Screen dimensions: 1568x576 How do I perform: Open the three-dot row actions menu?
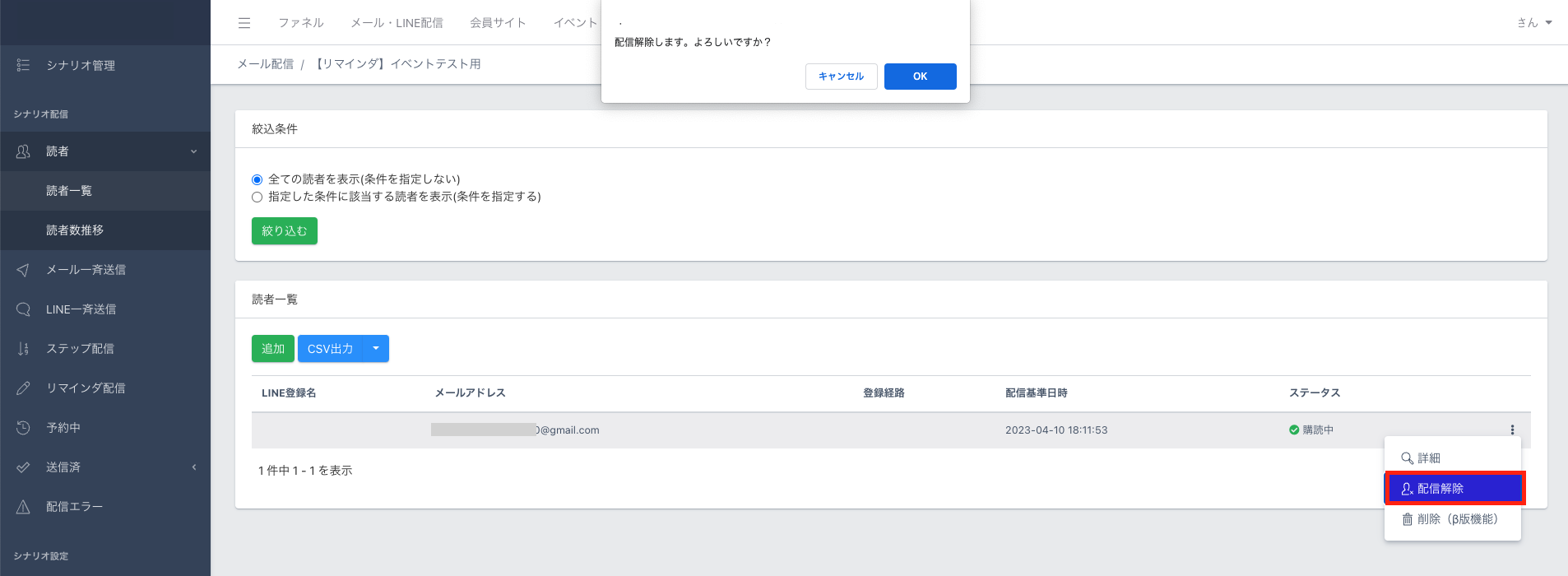(x=1512, y=430)
